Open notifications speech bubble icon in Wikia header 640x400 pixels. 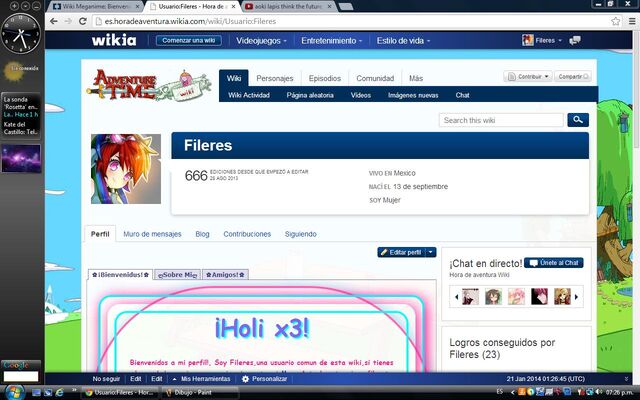575,40
